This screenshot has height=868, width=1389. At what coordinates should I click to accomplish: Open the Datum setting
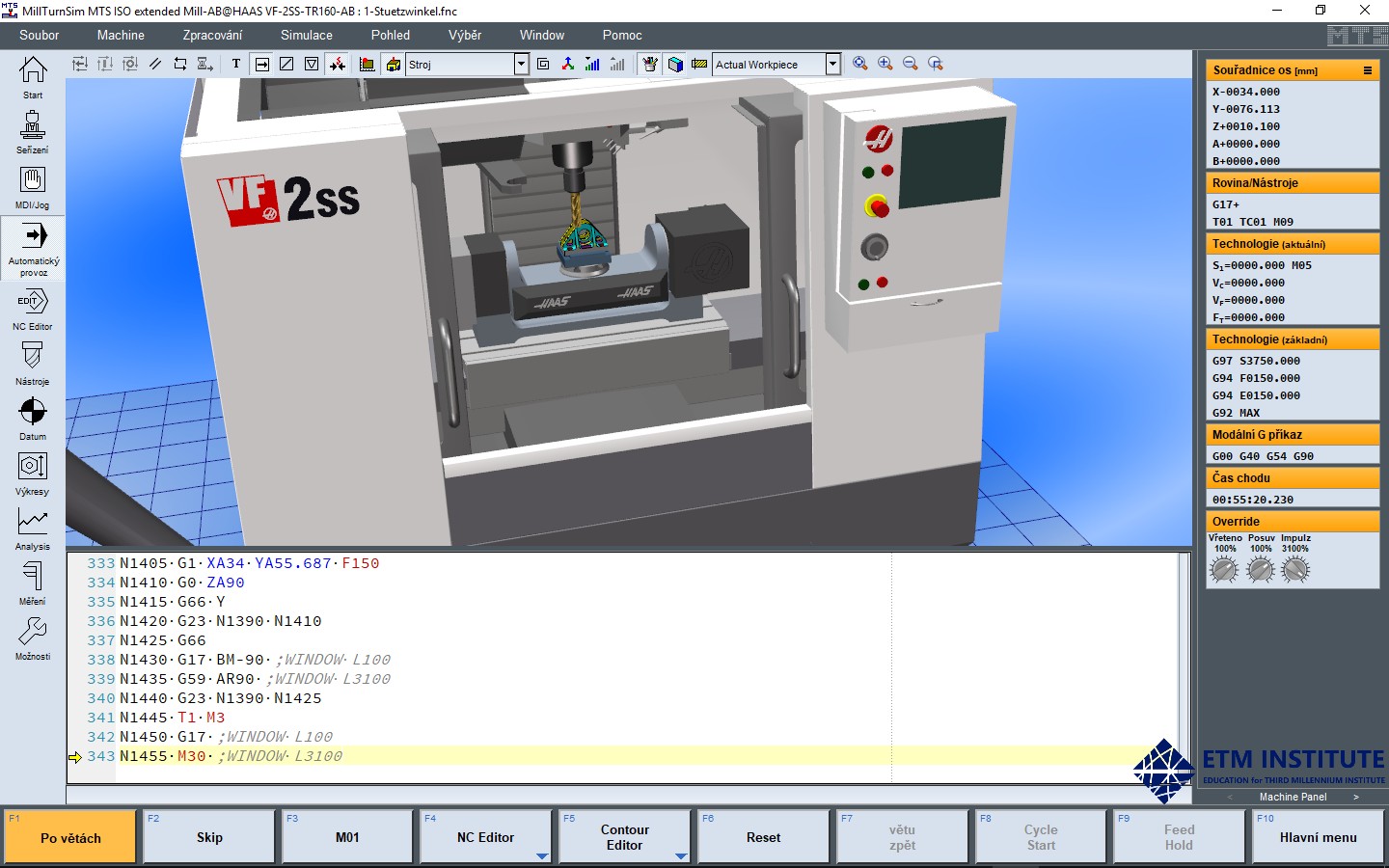[x=33, y=419]
